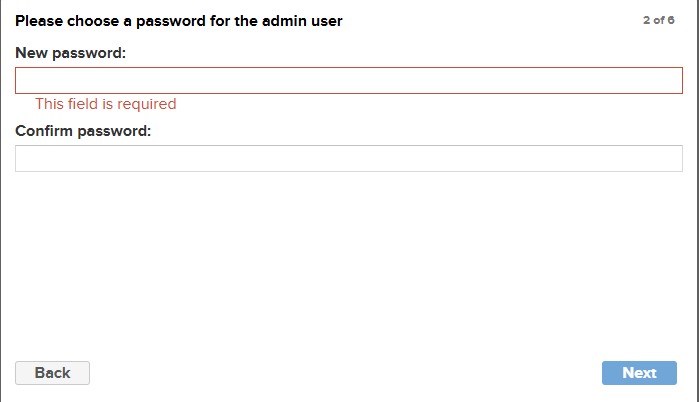Click the gray Back button at bottom left
This screenshot has width=699, height=402.
pos(52,373)
